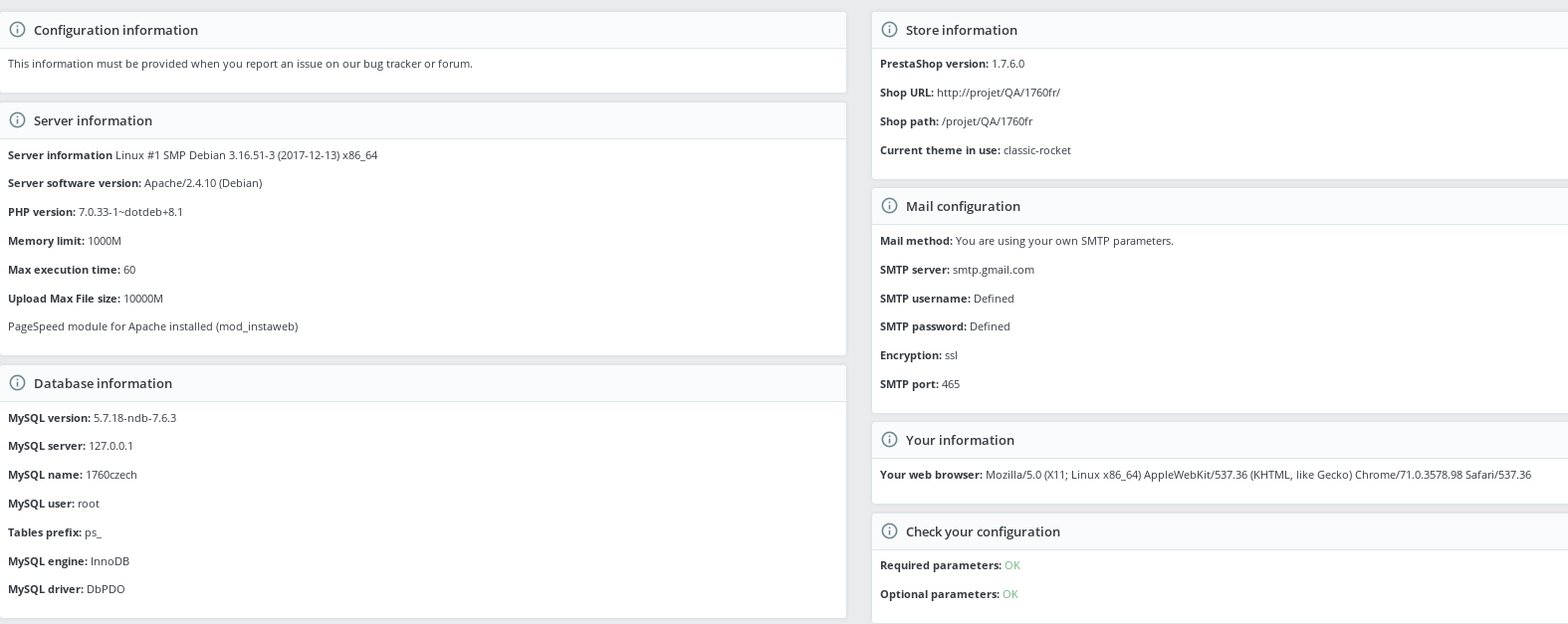The width and height of the screenshot is (1568, 624).
Task: Click the web browser user agent string
Action: 1258,475
